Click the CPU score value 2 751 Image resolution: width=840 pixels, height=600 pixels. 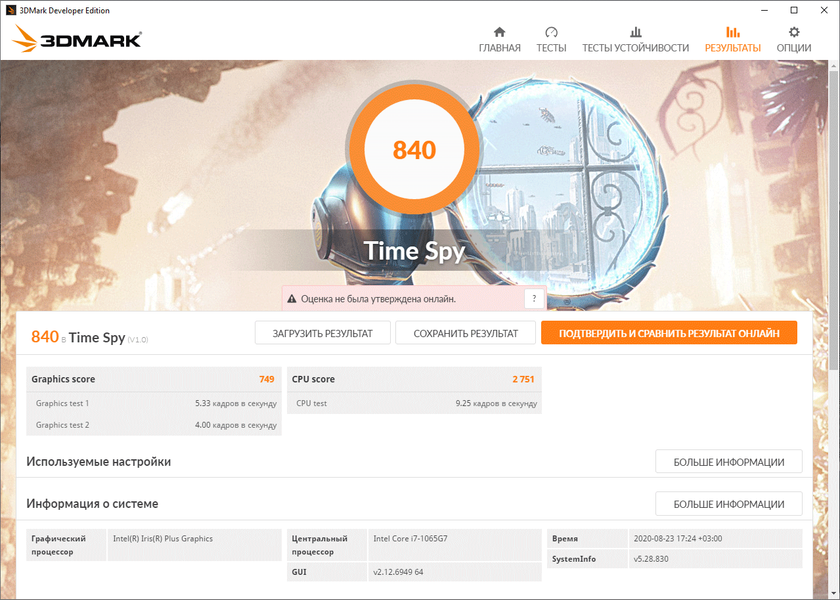point(523,379)
